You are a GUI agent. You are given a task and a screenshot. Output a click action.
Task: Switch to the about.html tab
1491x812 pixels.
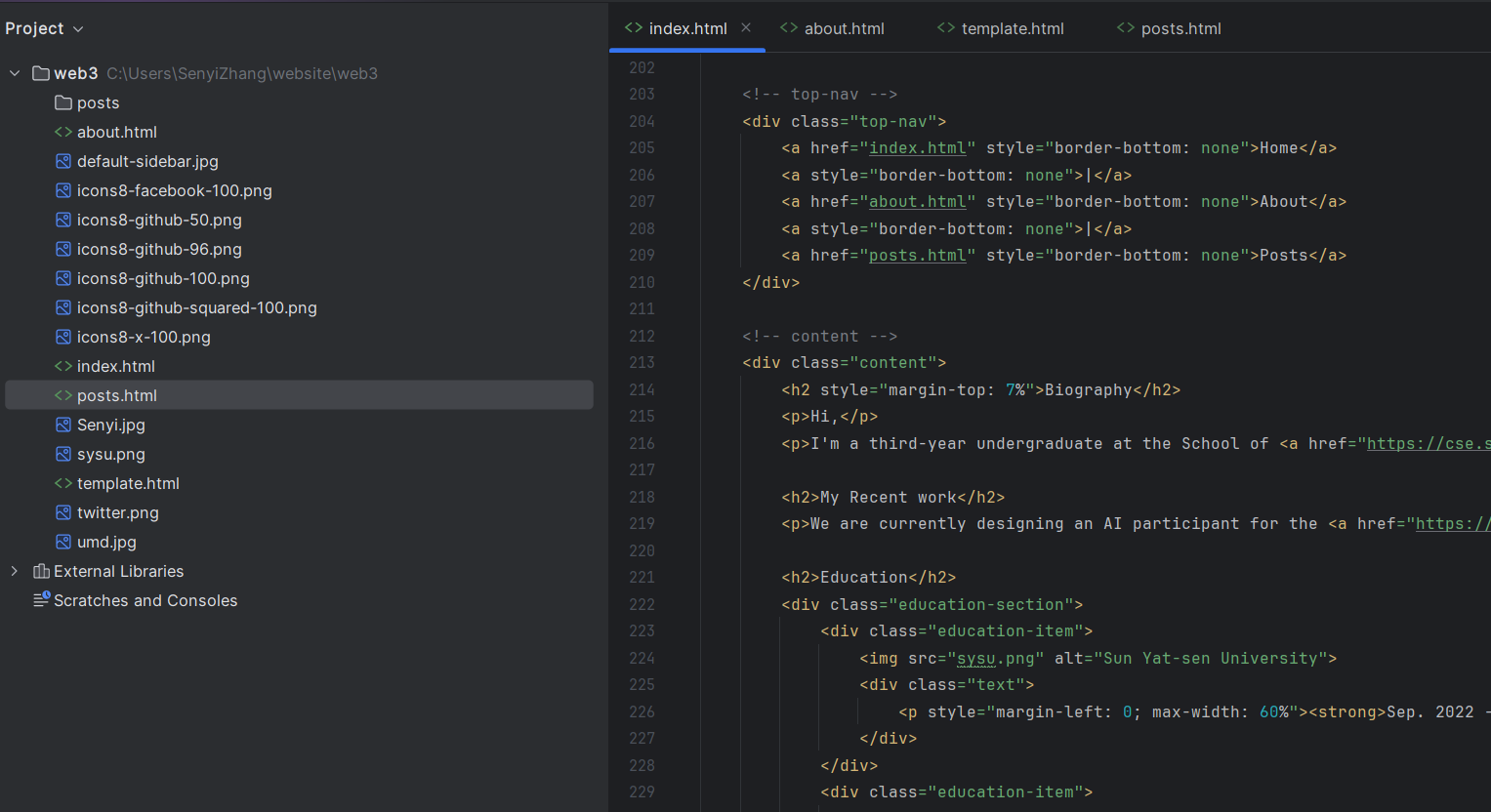(844, 29)
